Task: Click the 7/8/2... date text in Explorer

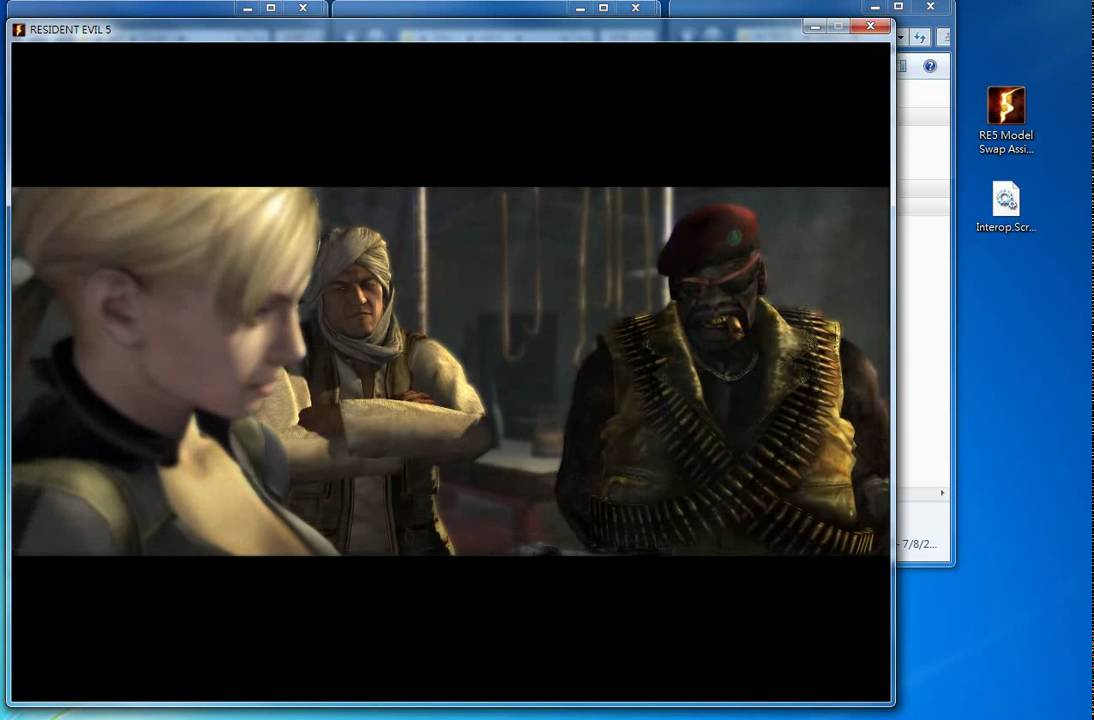Action: click(919, 543)
